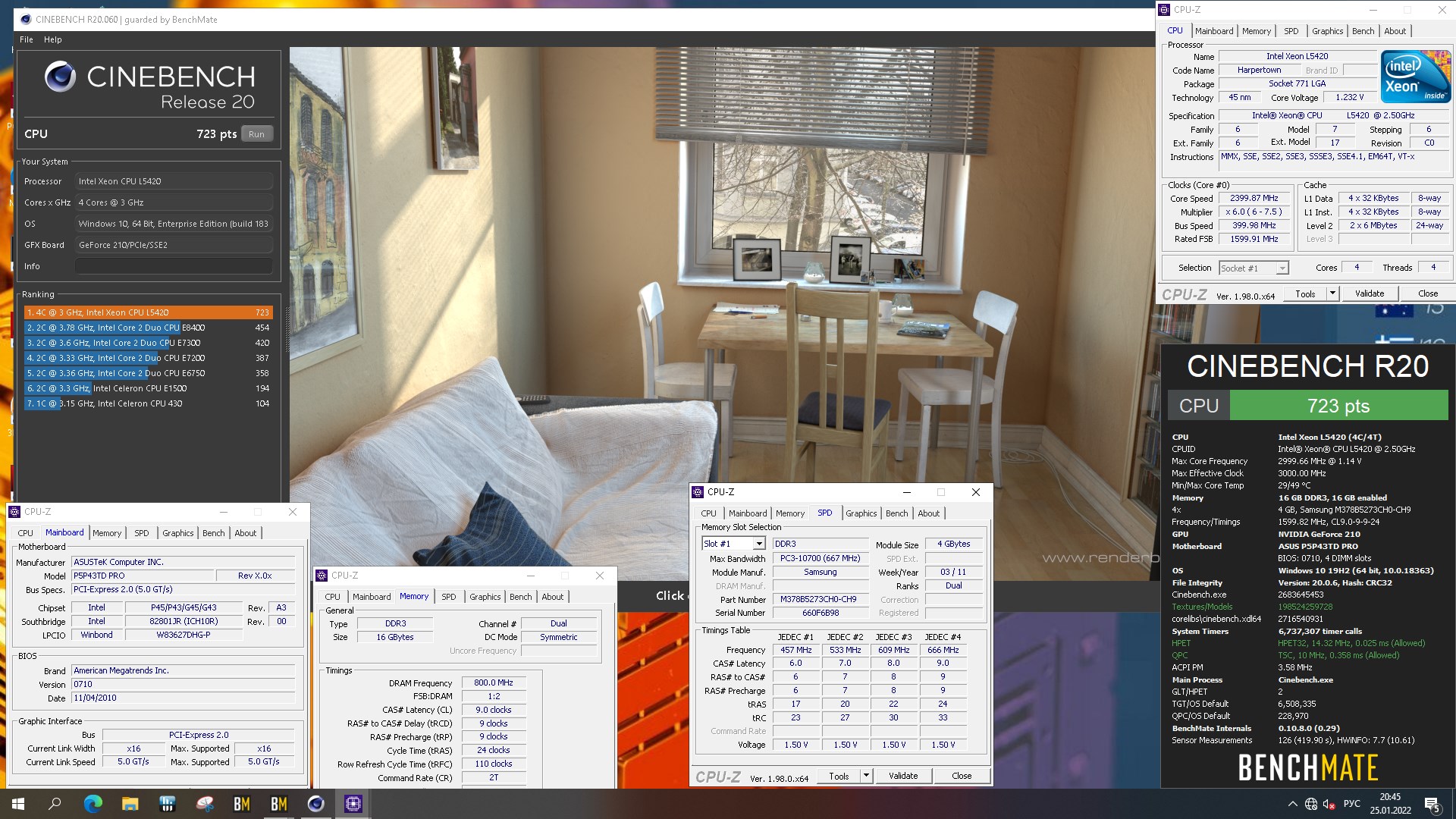Image resolution: width=1456 pixels, height=819 pixels.
Task: Open the Windows Start menu
Action: coord(18,804)
